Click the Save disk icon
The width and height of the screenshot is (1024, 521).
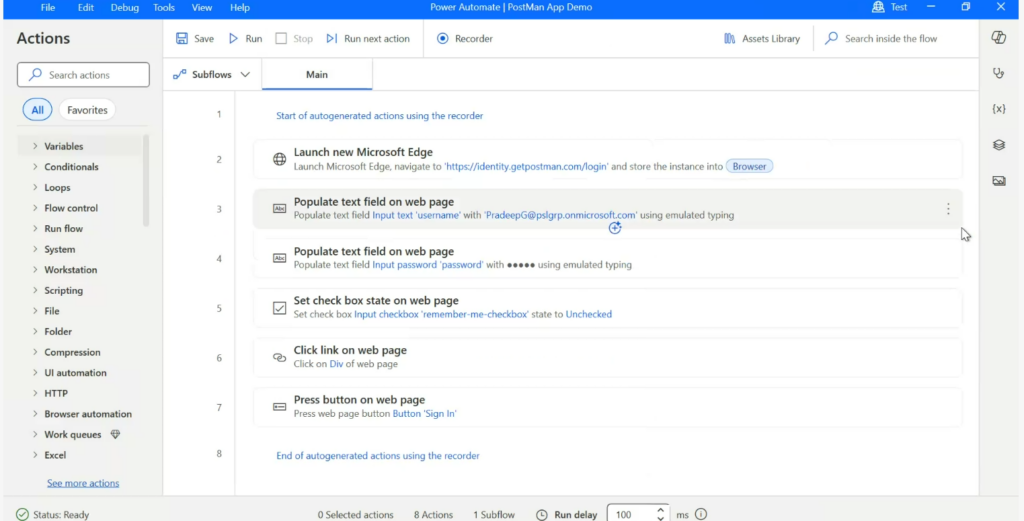pyautogui.click(x=182, y=39)
